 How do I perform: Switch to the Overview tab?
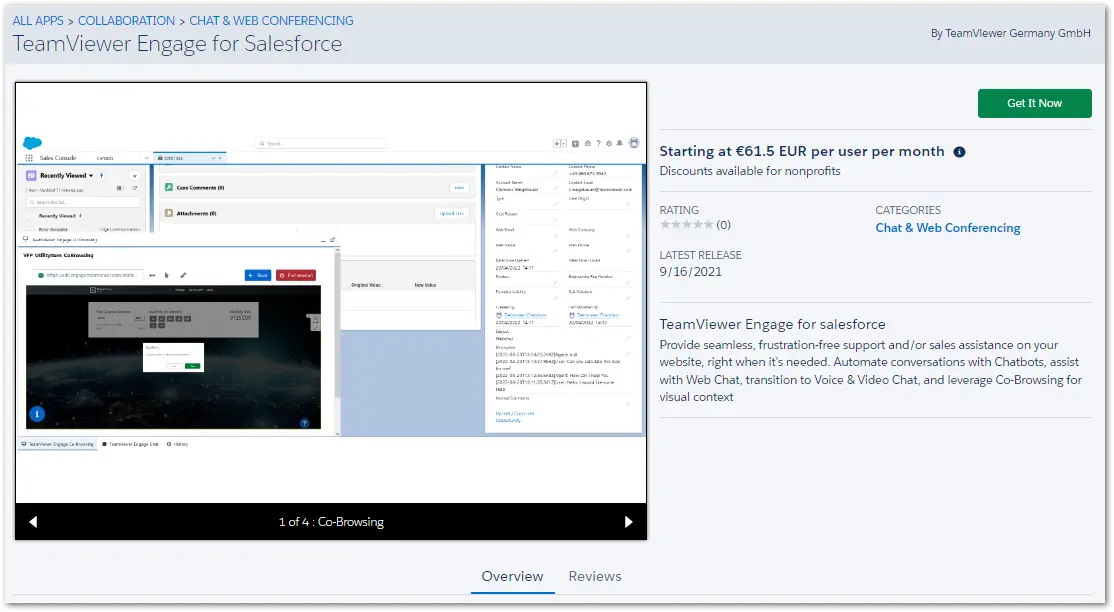(x=512, y=576)
